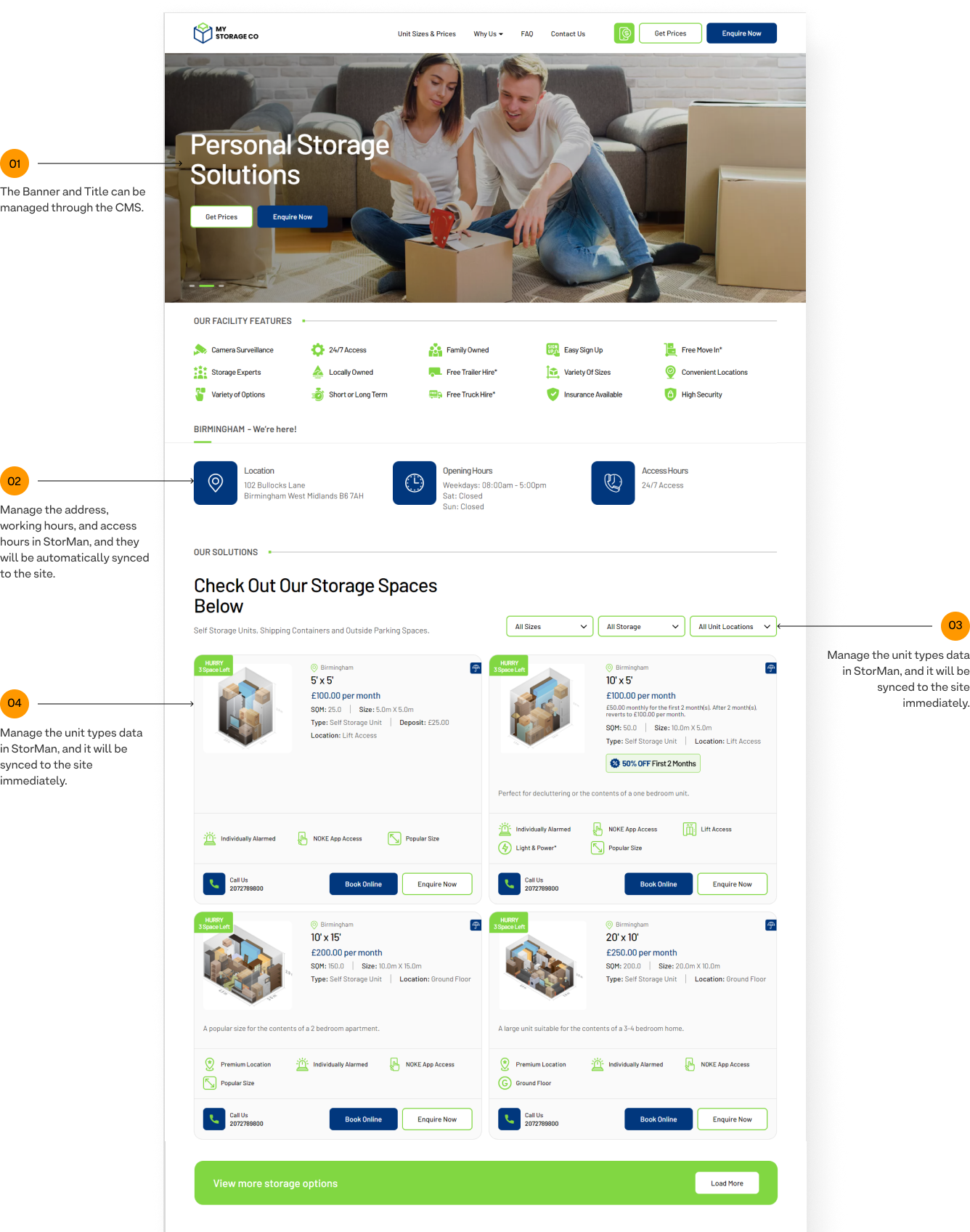Click Get Prices button on hero banner

[221, 216]
